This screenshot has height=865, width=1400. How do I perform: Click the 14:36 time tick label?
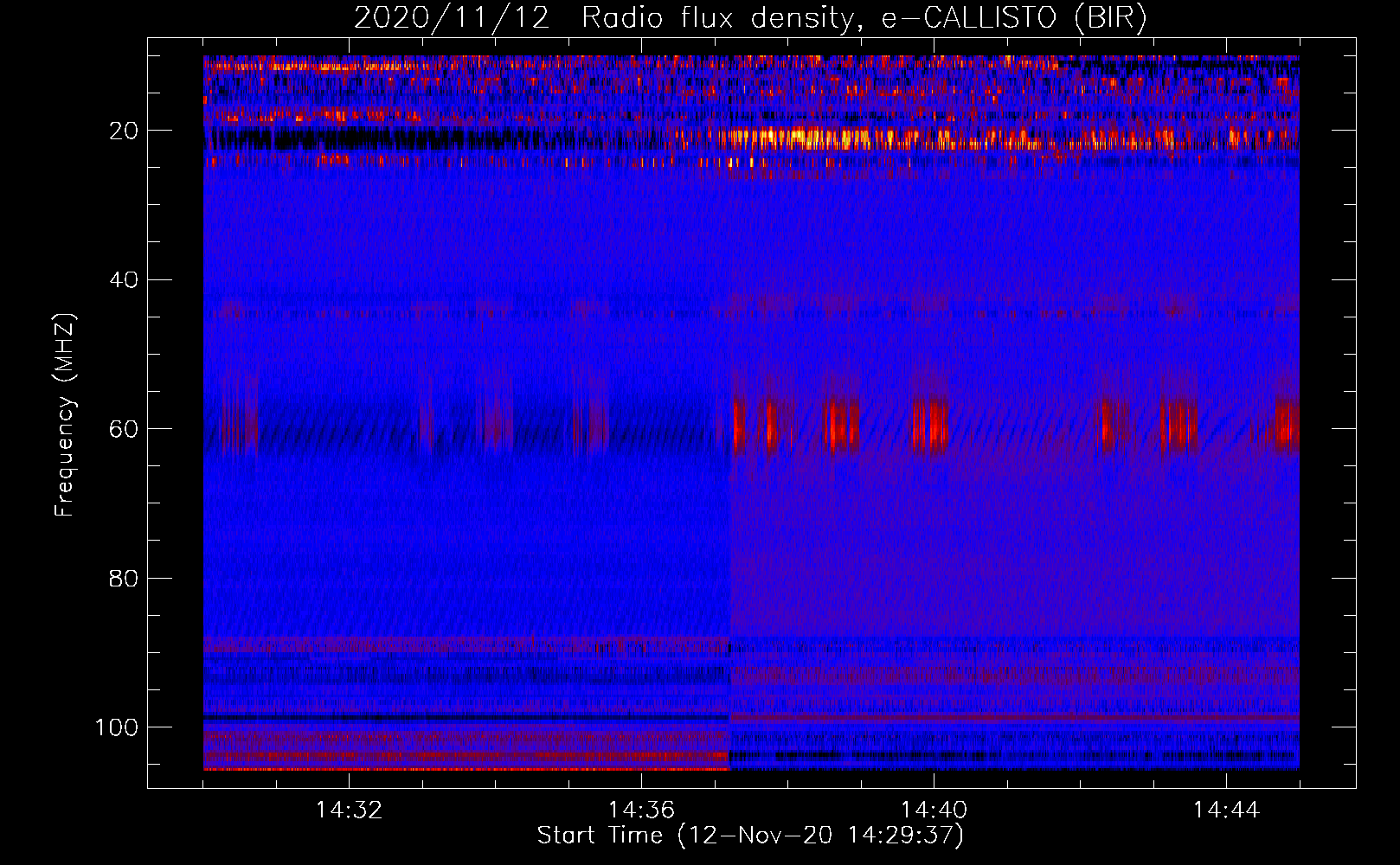point(641,811)
